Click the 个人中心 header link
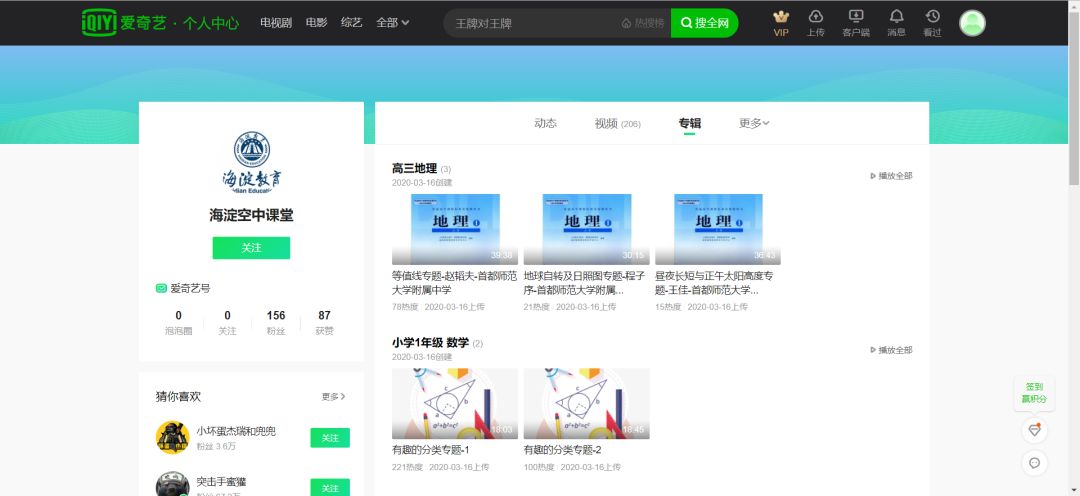The height and width of the screenshot is (496, 1080). 211,23
